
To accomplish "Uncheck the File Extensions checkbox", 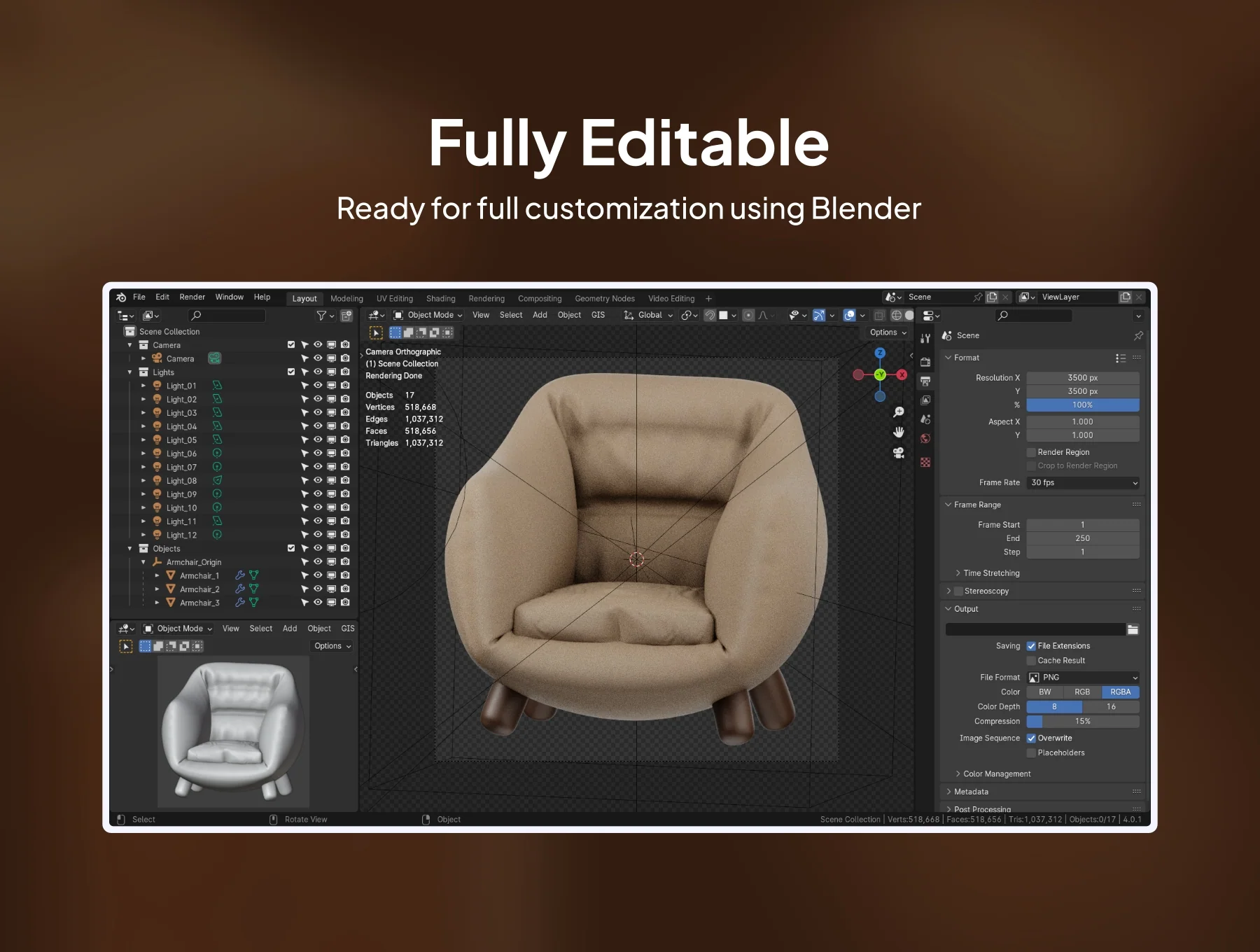I will click(x=1031, y=647).
